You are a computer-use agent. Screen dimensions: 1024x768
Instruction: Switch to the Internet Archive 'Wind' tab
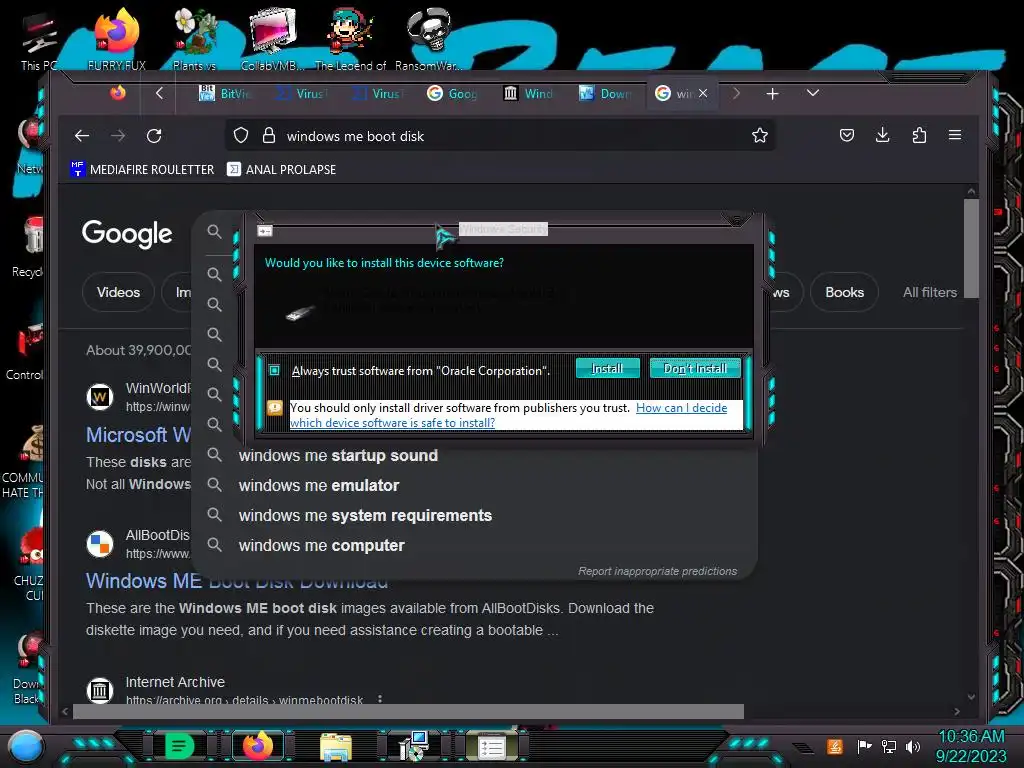528,93
